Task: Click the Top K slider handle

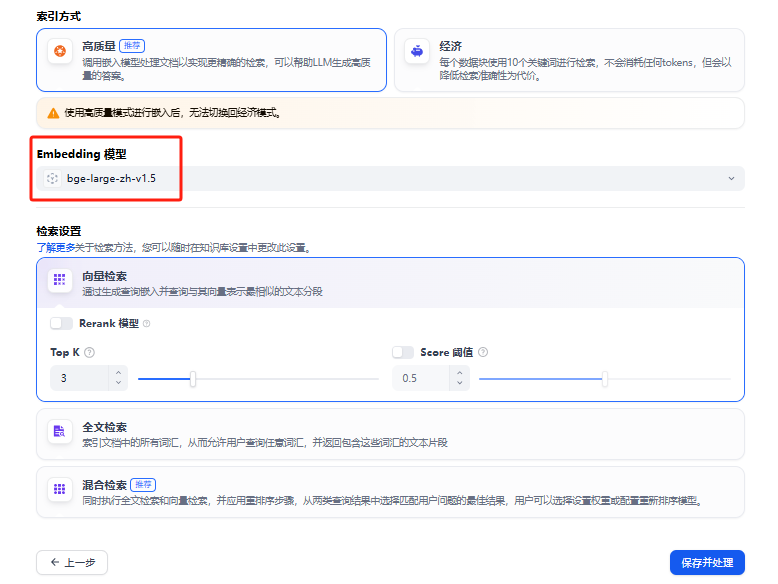Action: coord(193,378)
